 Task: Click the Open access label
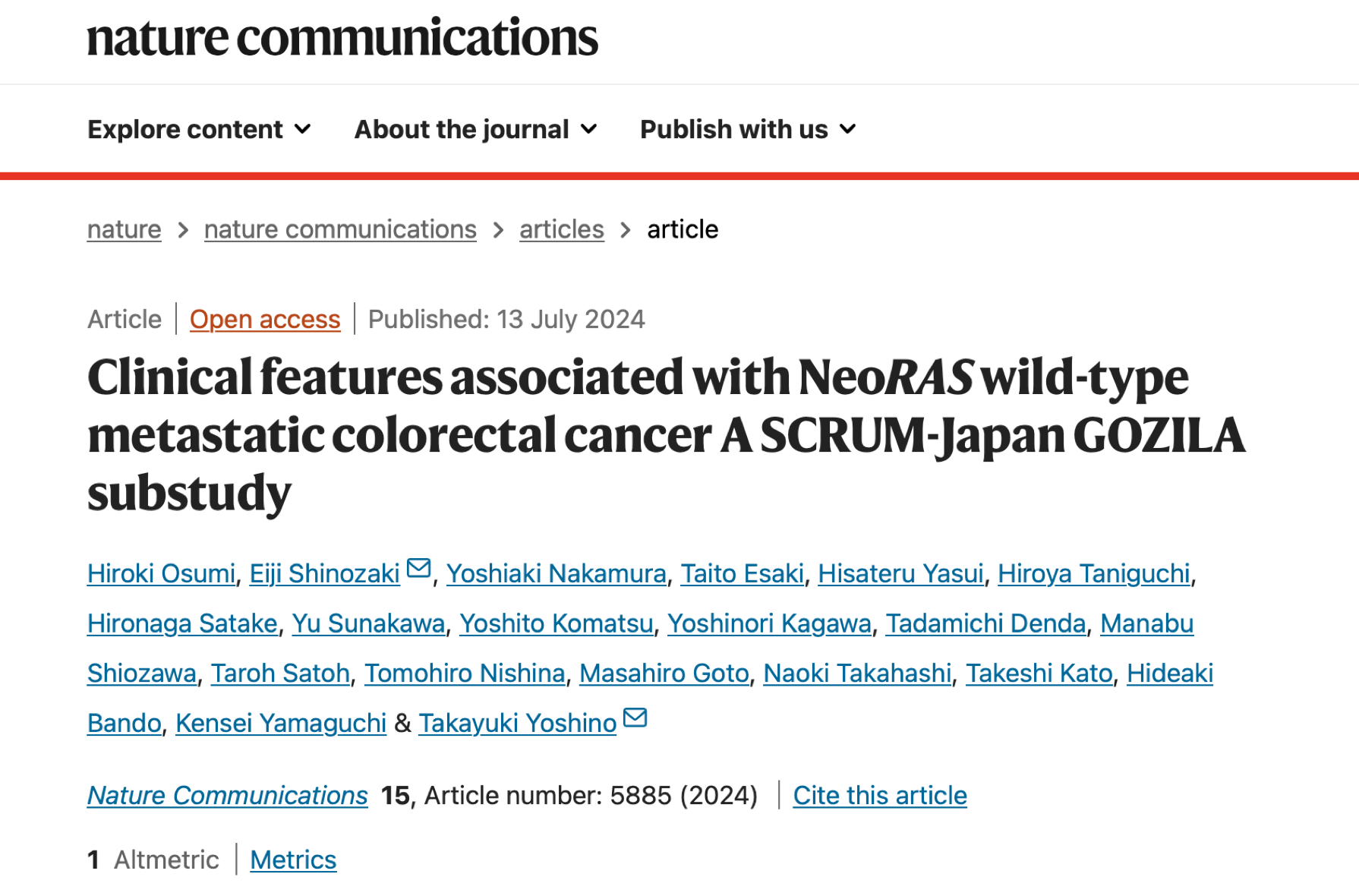tap(265, 319)
